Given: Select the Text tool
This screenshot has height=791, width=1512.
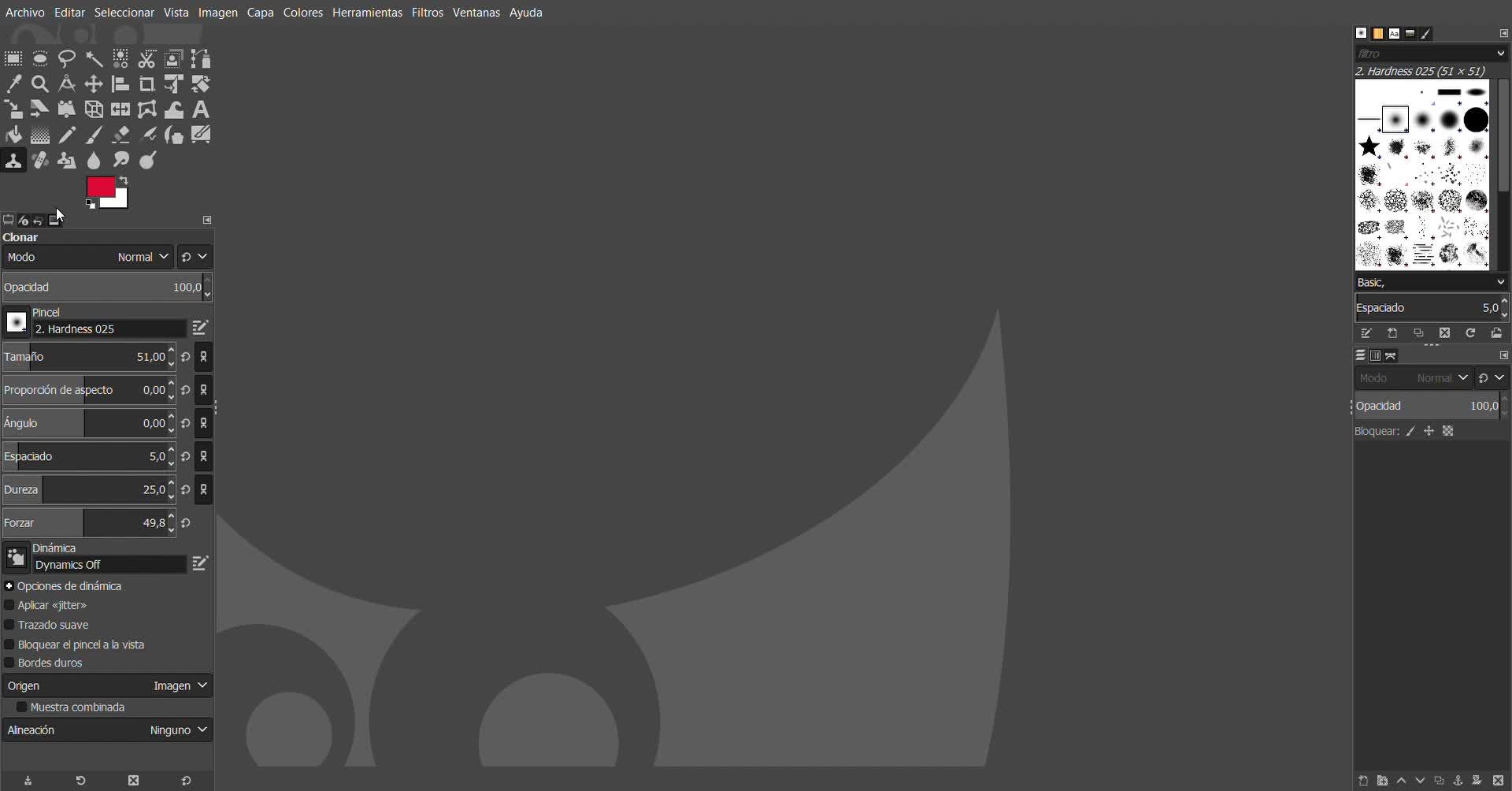Looking at the screenshot, I should (x=201, y=110).
